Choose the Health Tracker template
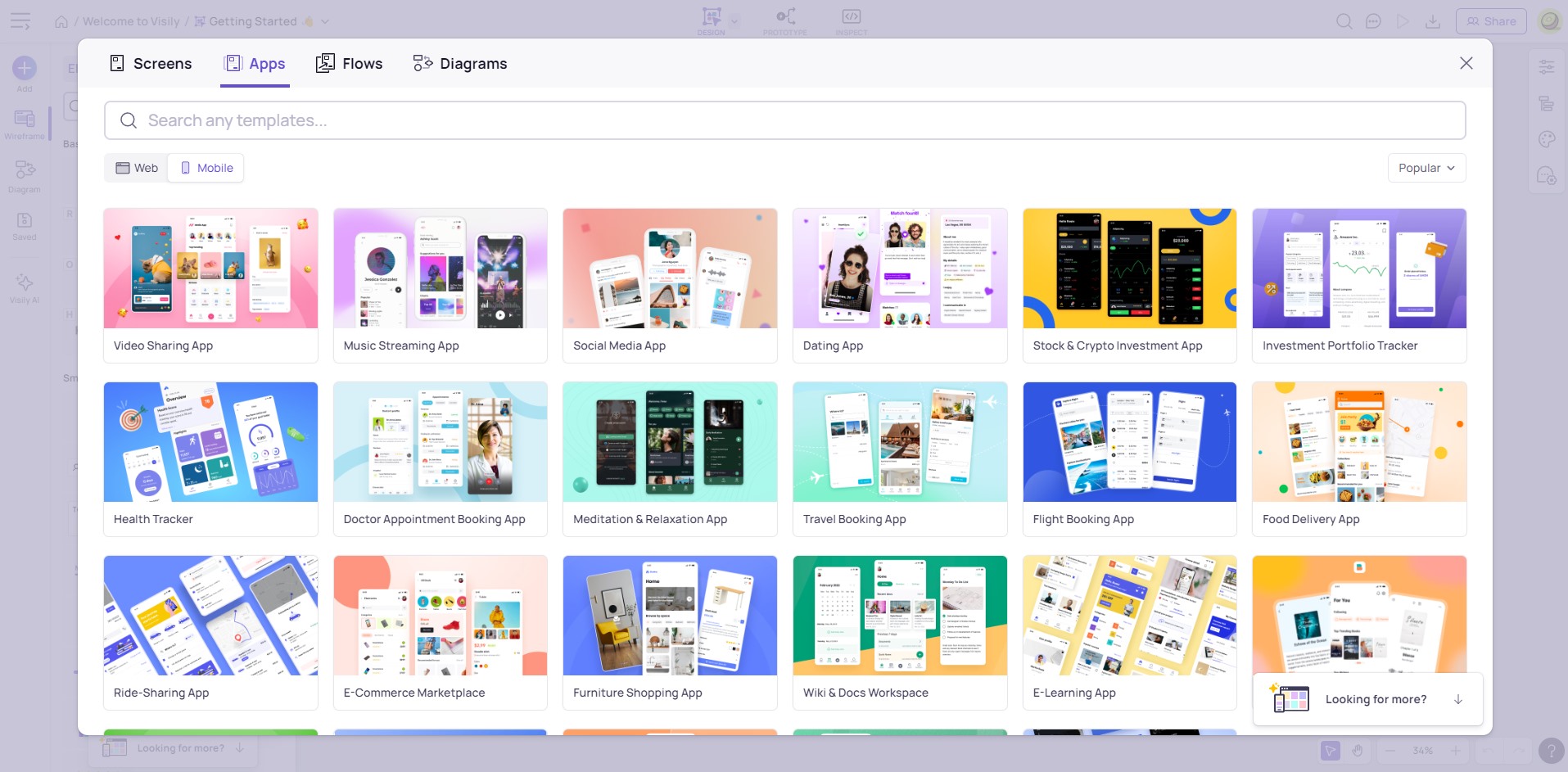Image resolution: width=1568 pixels, height=772 pixels. (210, 458)
